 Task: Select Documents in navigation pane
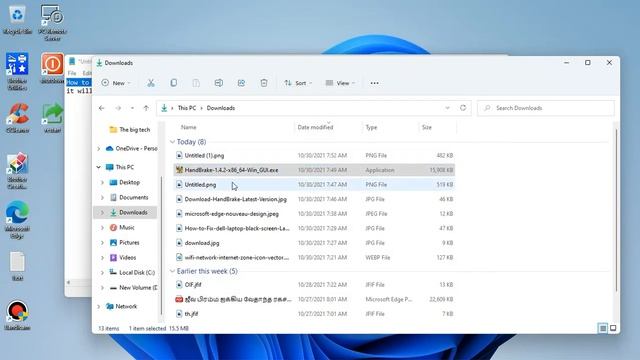tap(129, 198)
